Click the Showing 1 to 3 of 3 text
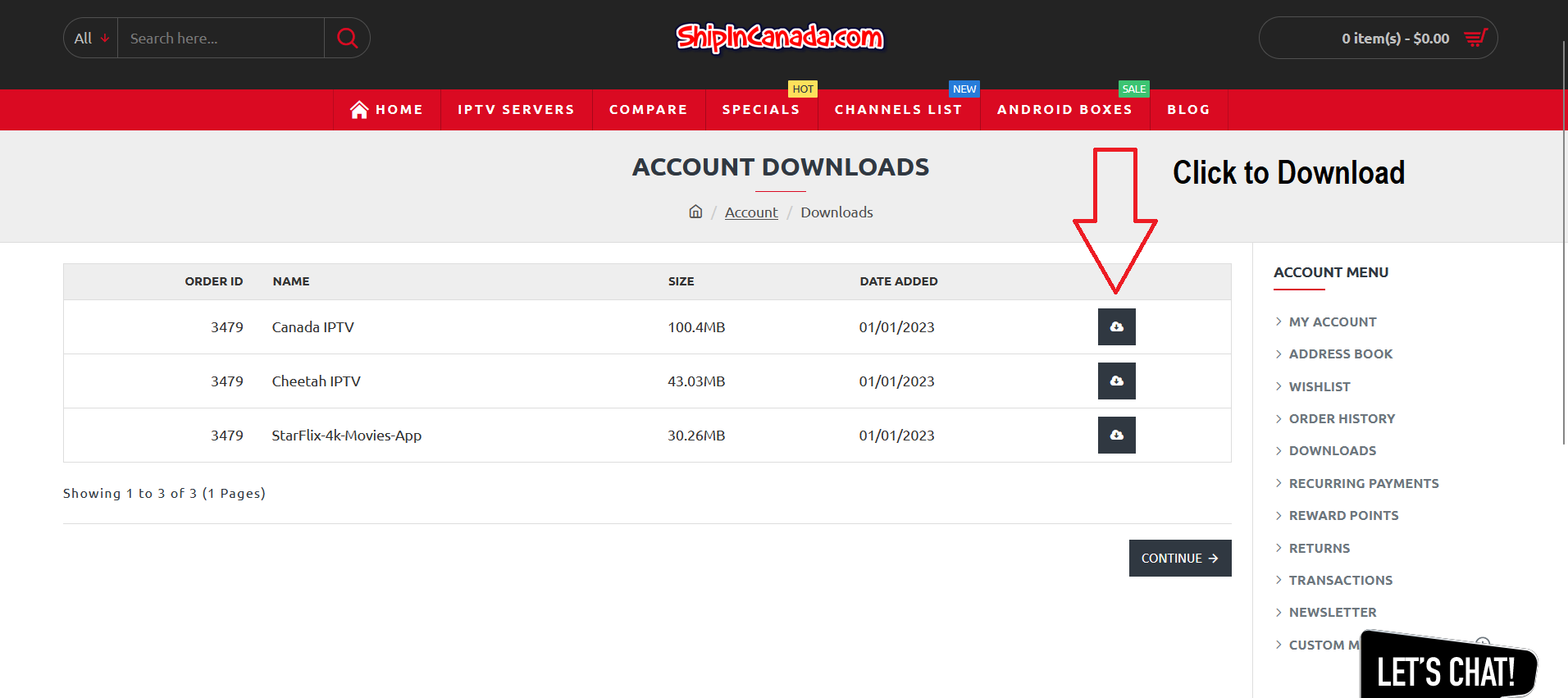Image resolution: width=1568 pixels, height=698 pixels. [164, 493]
